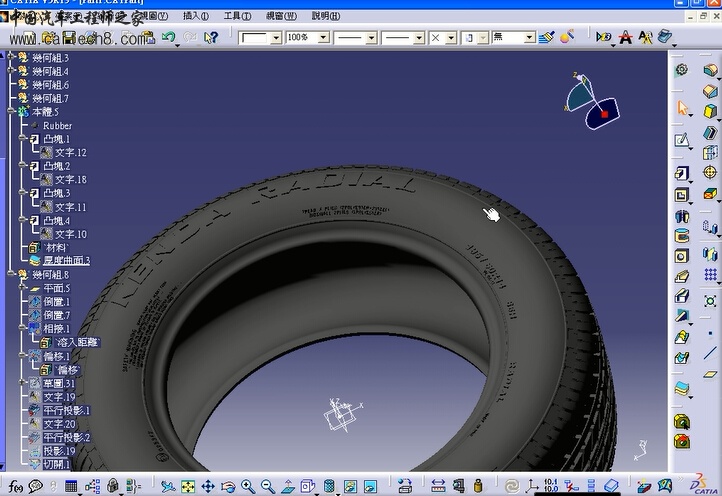This screenshot has height=496, width=722.
Task: Select the Mirror tool
Action: 710,254
